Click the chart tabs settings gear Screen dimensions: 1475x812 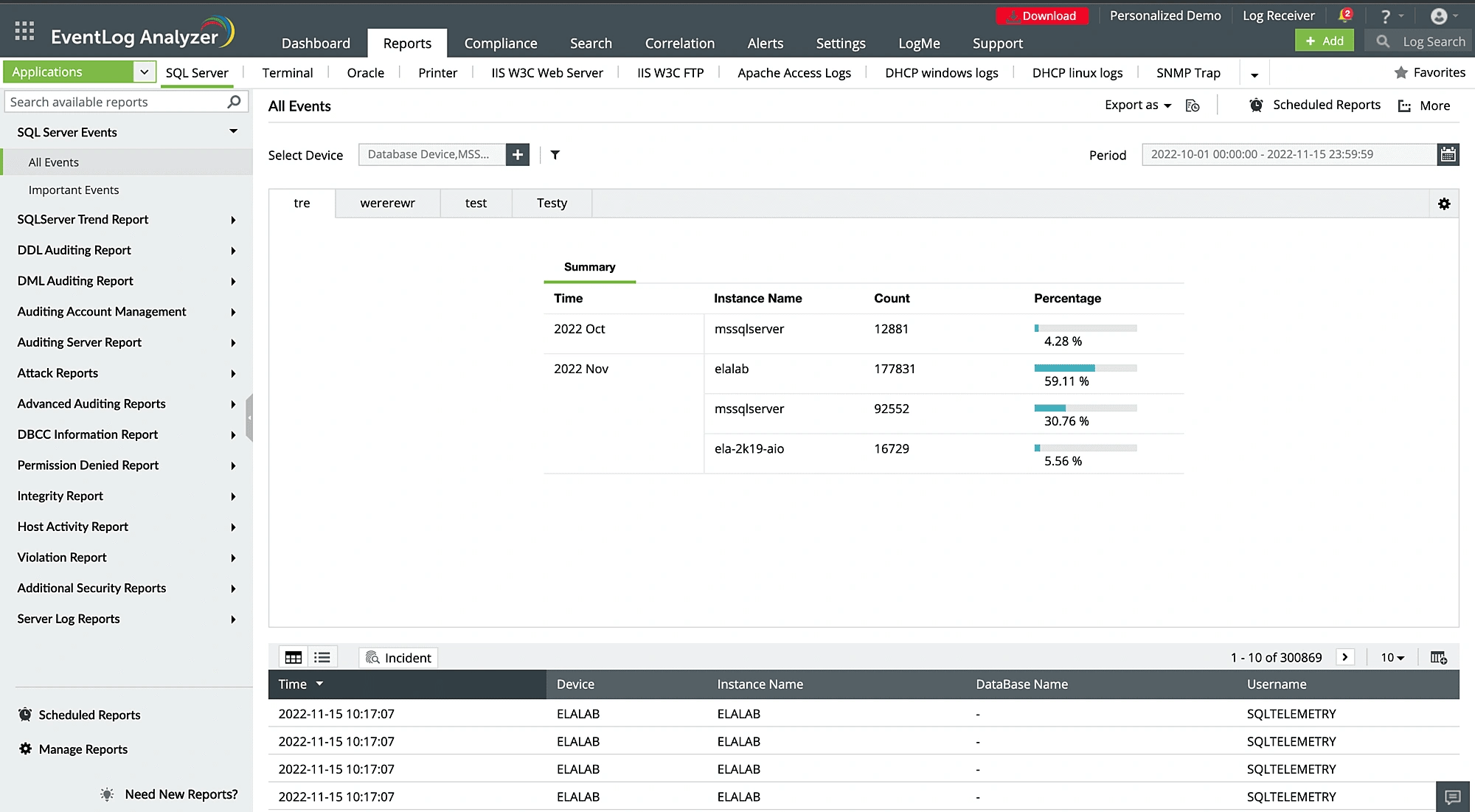pos(1444,204)
